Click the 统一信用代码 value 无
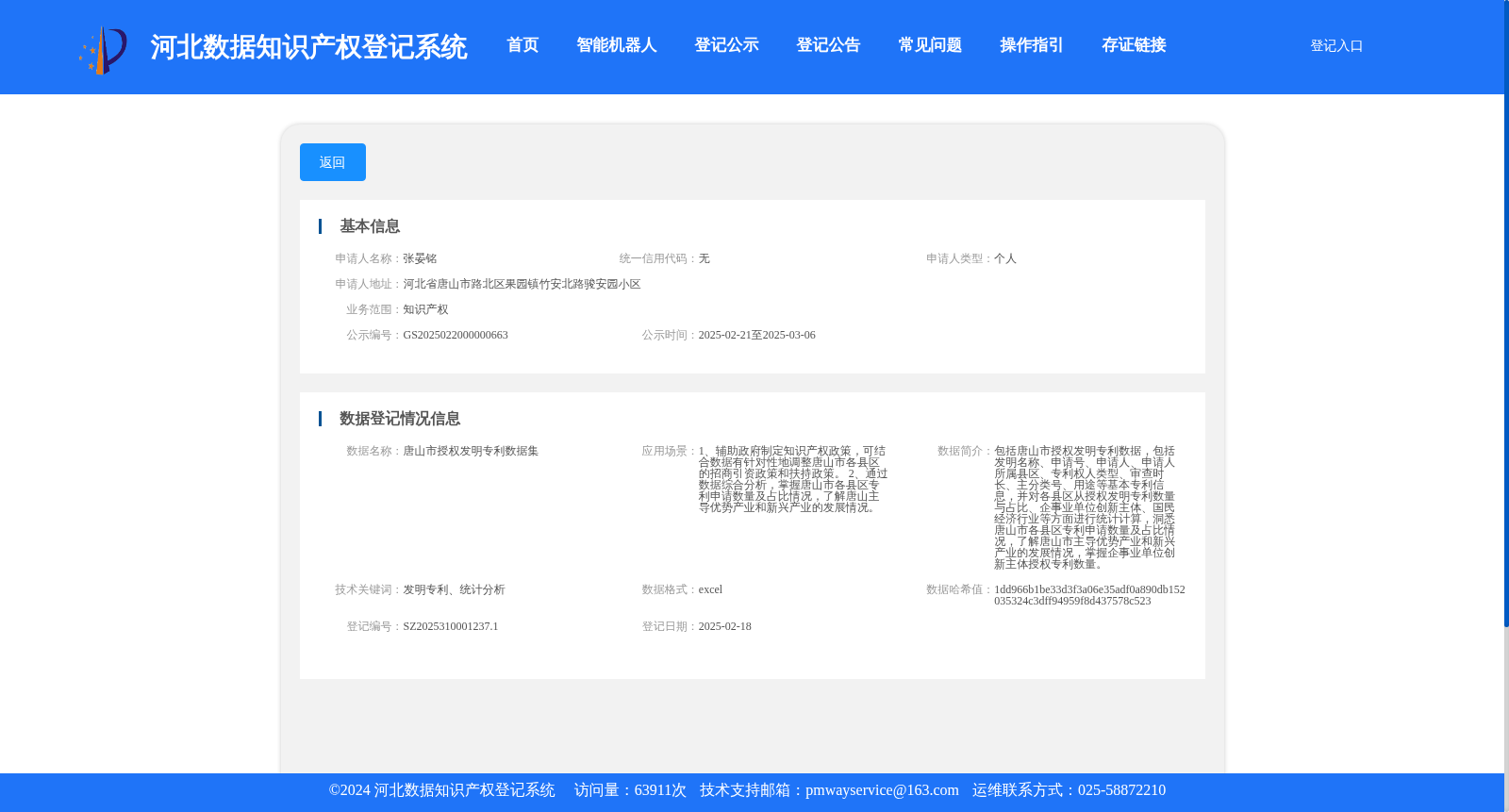 pos(704,258)
